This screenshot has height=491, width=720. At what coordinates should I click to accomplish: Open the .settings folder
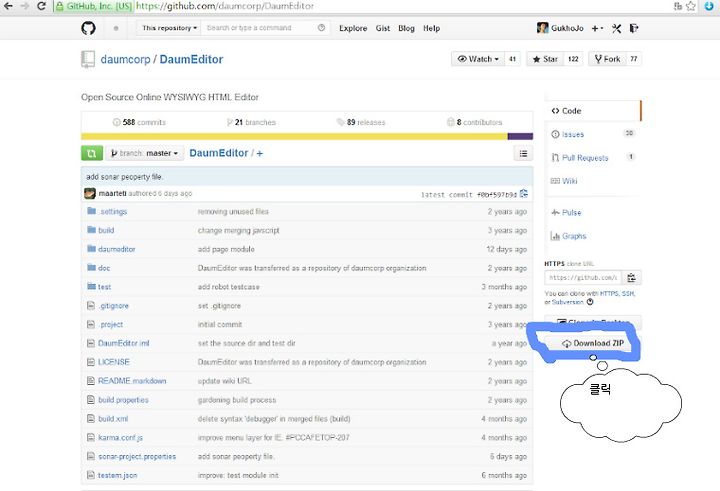point(113,211)
